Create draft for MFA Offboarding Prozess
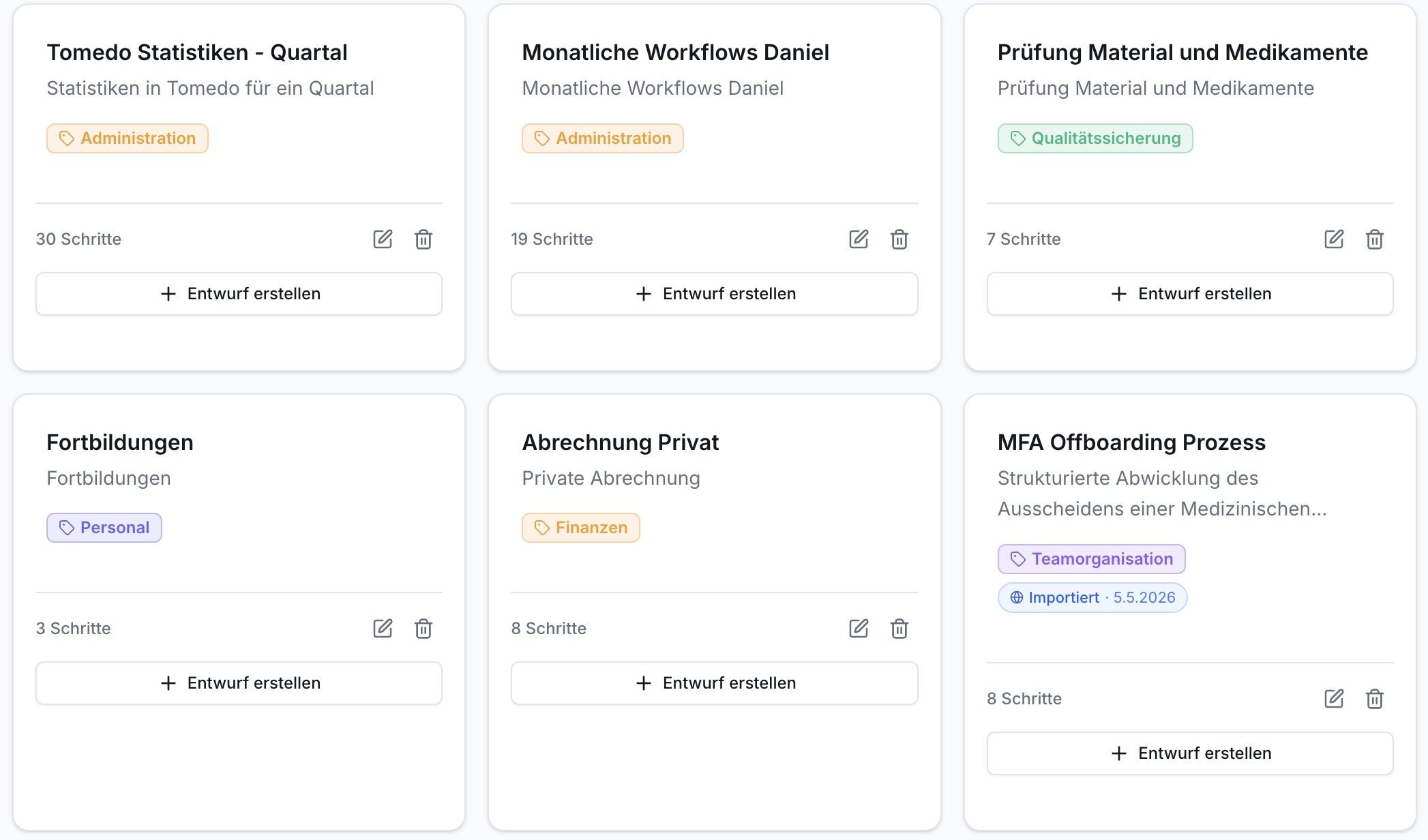The width and height of the screenshot is (1428, 840). pyautogui.click(x=1190, y=753)
